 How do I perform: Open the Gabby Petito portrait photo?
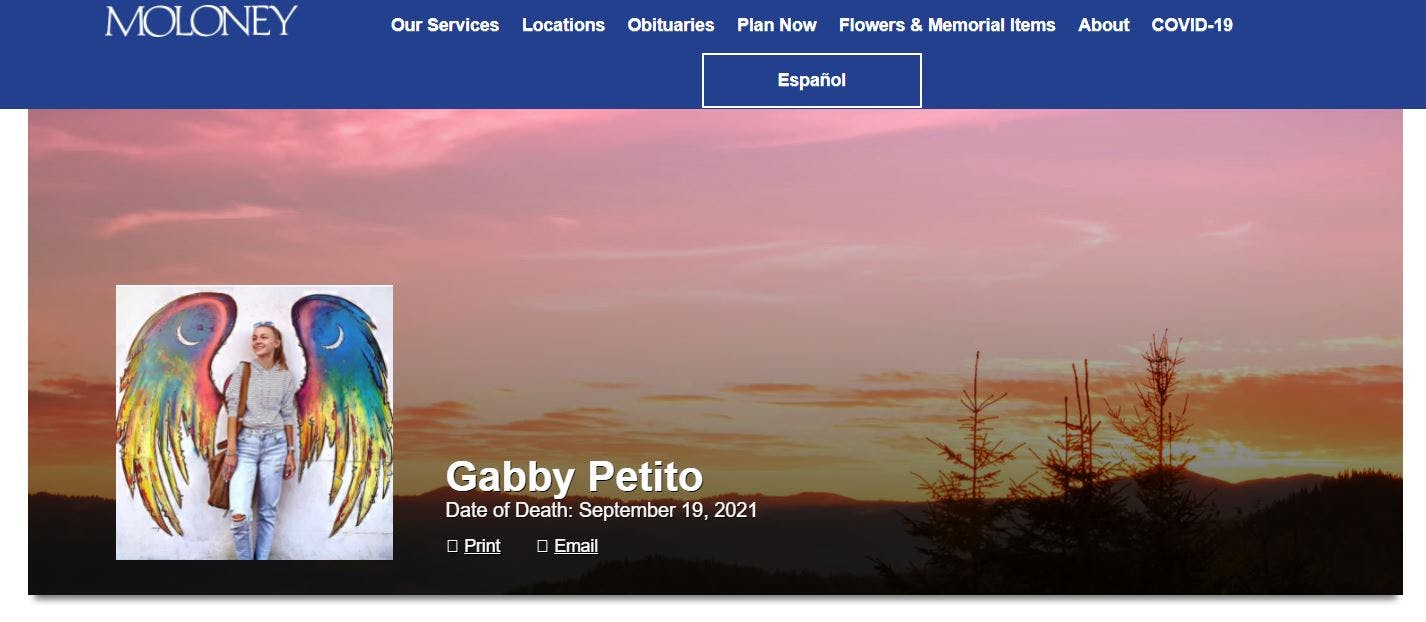254,422
